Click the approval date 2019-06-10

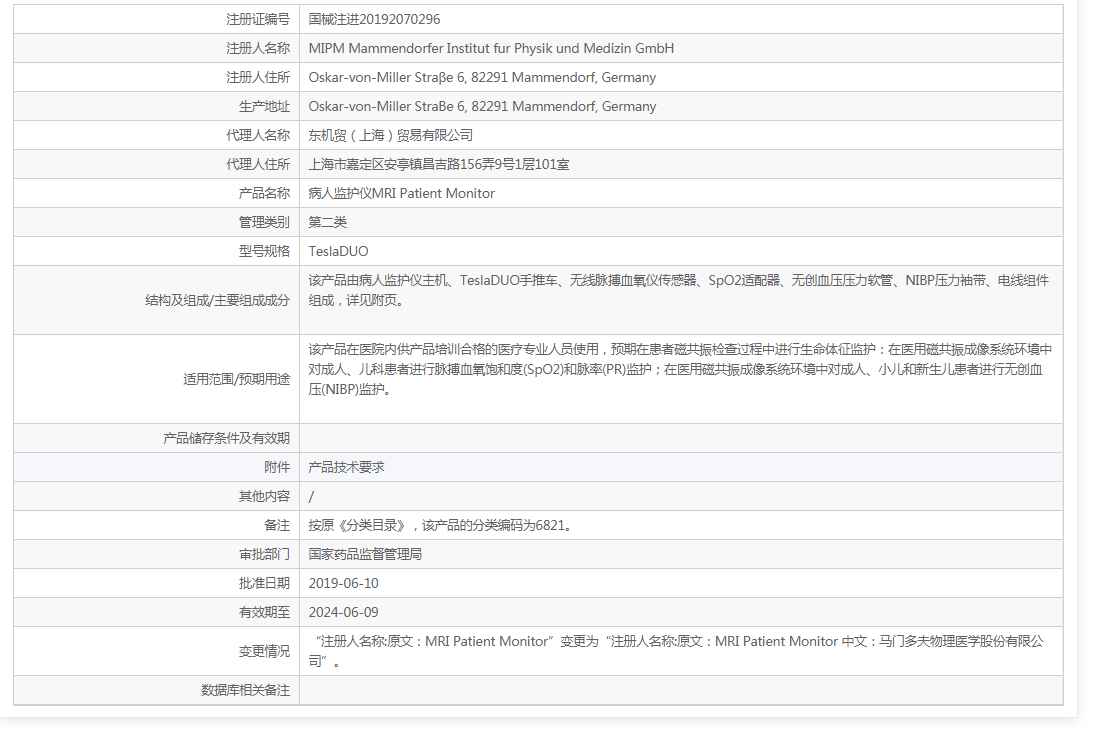pyautogui.click(x=344, y=583)
